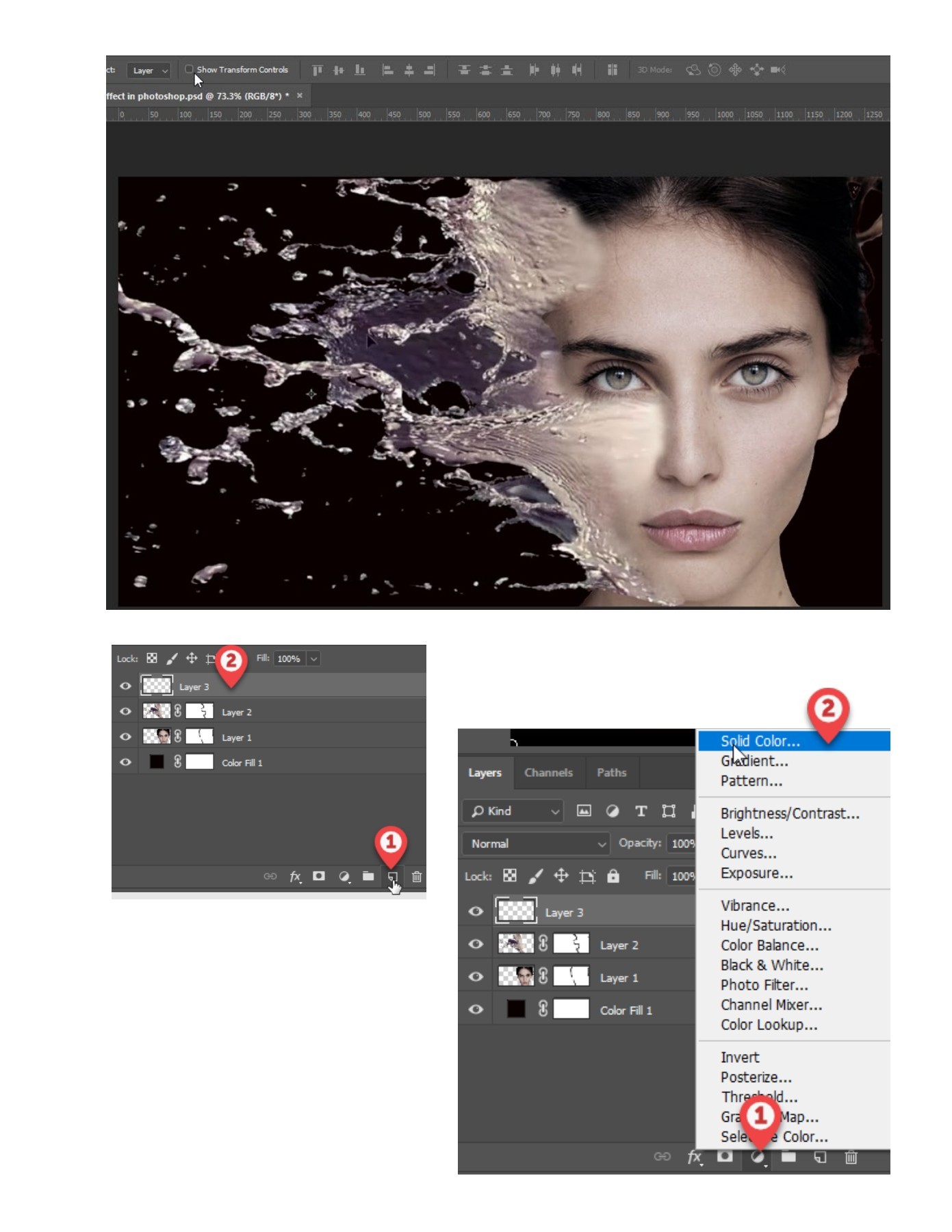The width and height of the screenshot is (952, 1232).
Task: Open the Auto-Select Layer dropdown
Action: [149, 70]
